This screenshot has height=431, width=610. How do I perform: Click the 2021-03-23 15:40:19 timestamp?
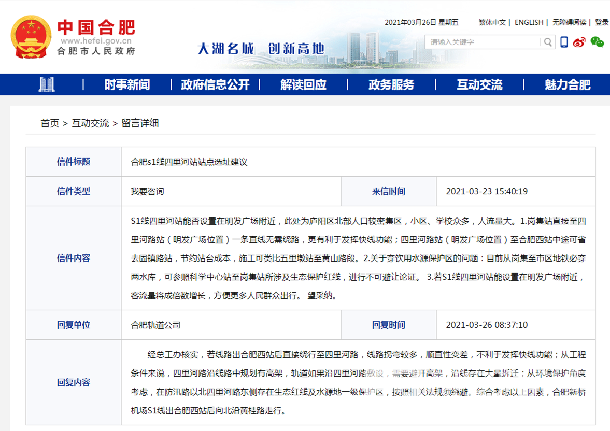487,191
